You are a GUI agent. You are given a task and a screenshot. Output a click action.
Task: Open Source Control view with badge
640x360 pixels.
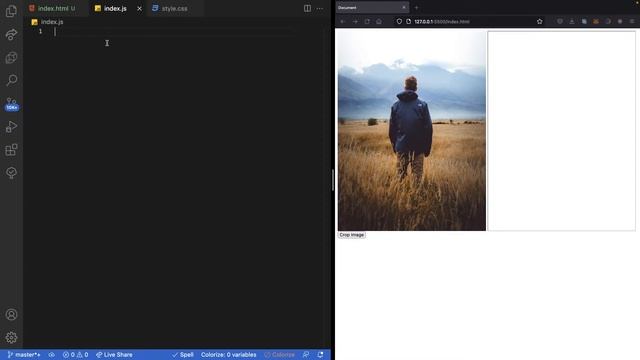(x=11, y=104)
